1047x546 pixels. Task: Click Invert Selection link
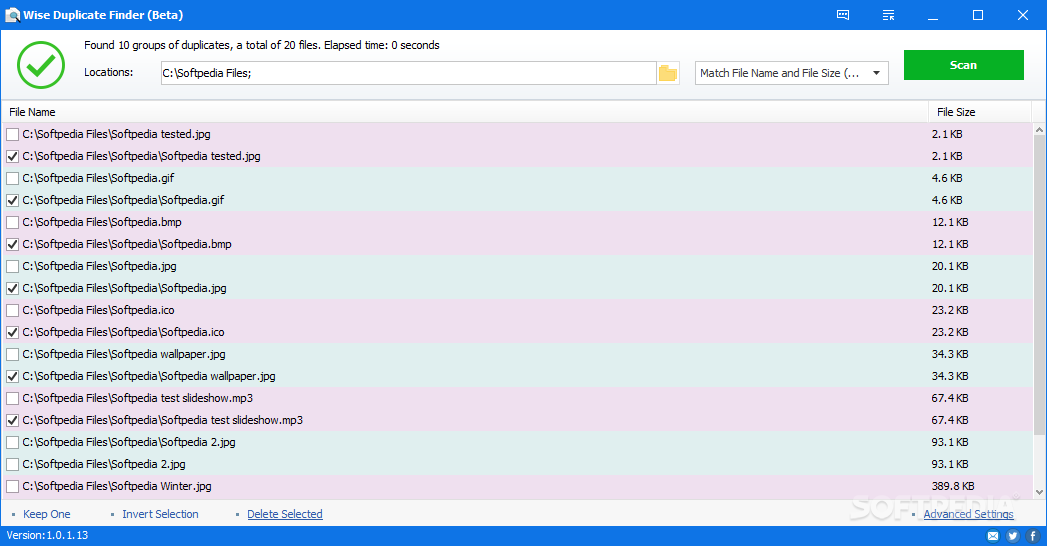coord(160,514)
